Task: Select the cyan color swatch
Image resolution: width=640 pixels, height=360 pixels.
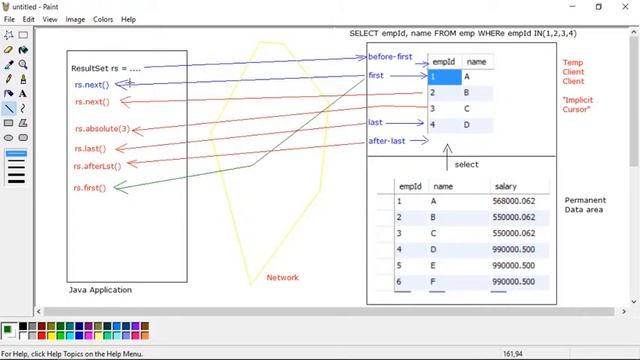Action: click(70, 336)
